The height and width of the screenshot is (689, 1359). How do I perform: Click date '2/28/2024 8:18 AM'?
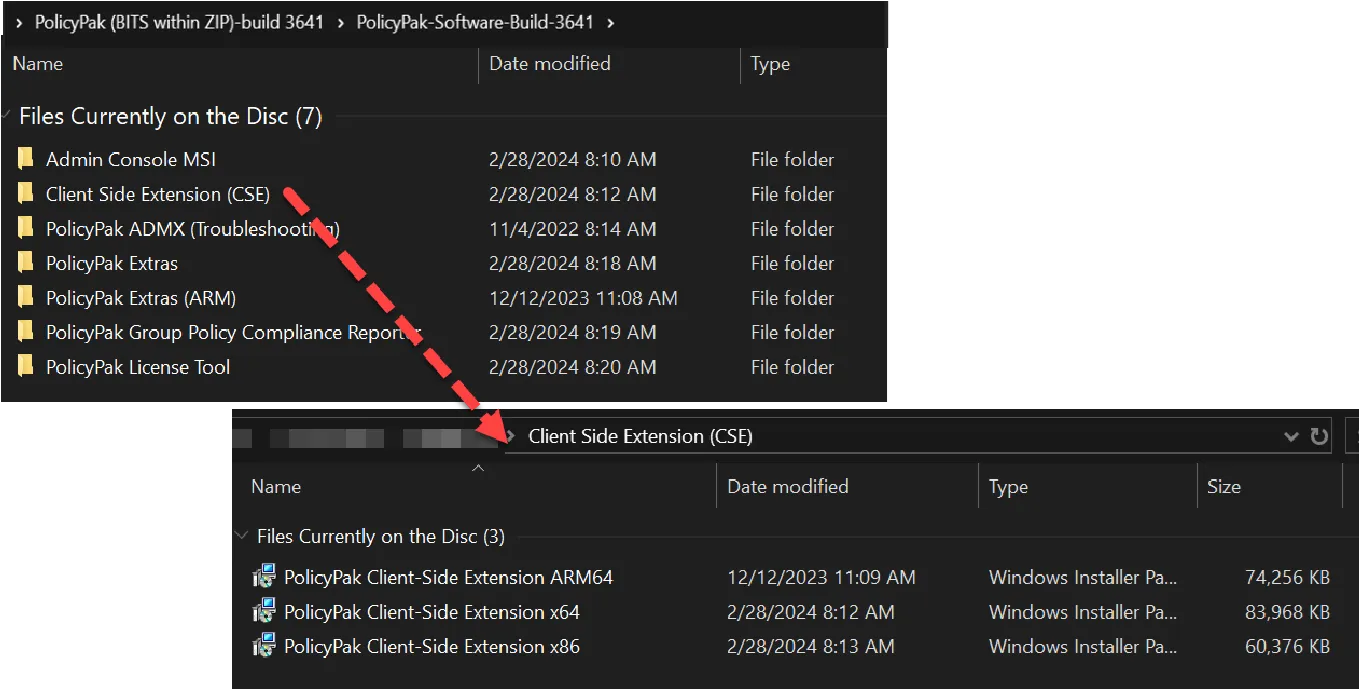pyautogui.click(x=573, y=263)
